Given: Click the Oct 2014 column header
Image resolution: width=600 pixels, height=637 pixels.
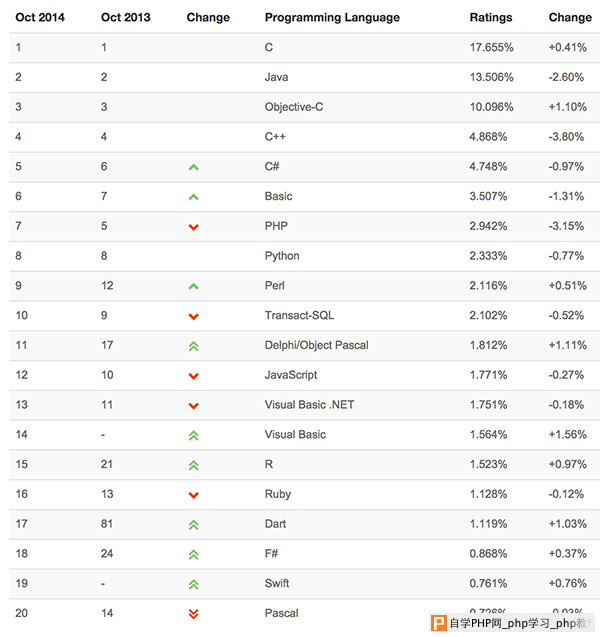Looking at the screenshot, I should point(40,17).
